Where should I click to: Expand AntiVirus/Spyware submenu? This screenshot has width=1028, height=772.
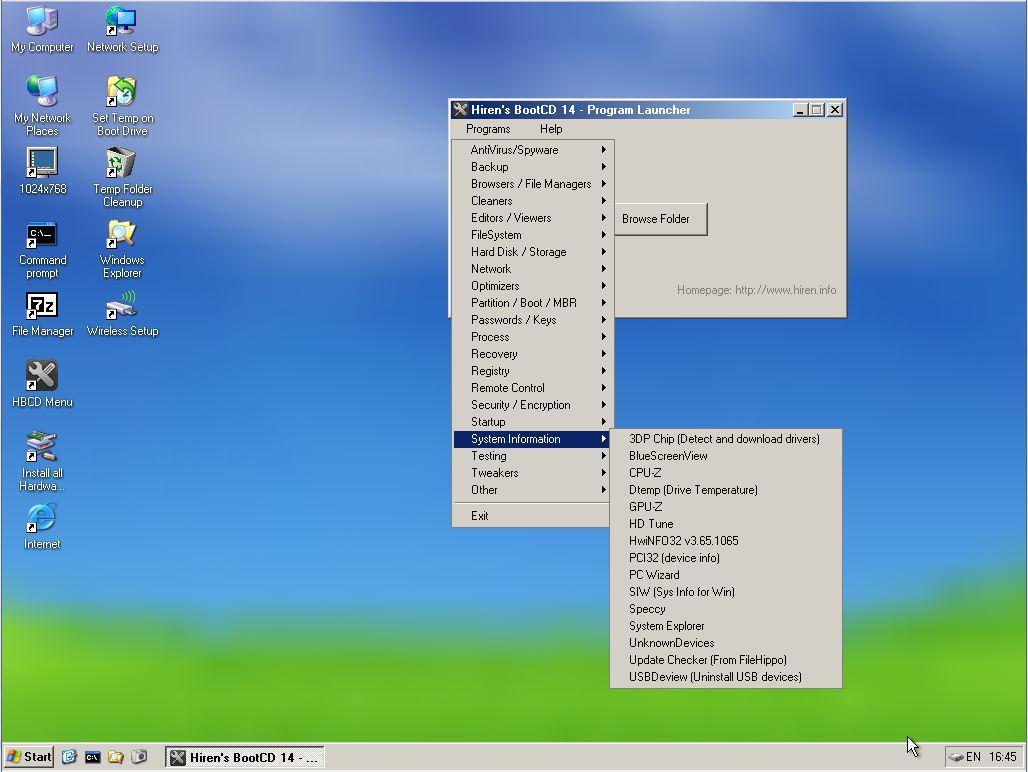point(532,150)
